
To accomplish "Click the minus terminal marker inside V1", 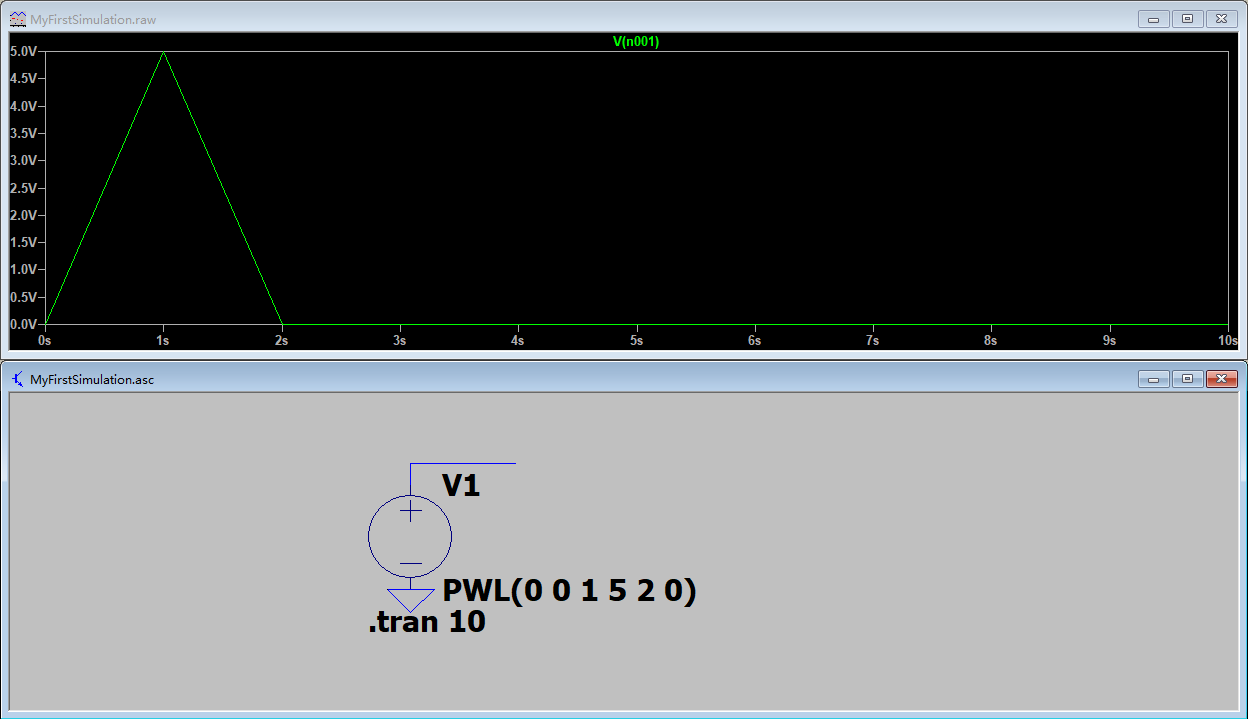I will click(409, 562).
